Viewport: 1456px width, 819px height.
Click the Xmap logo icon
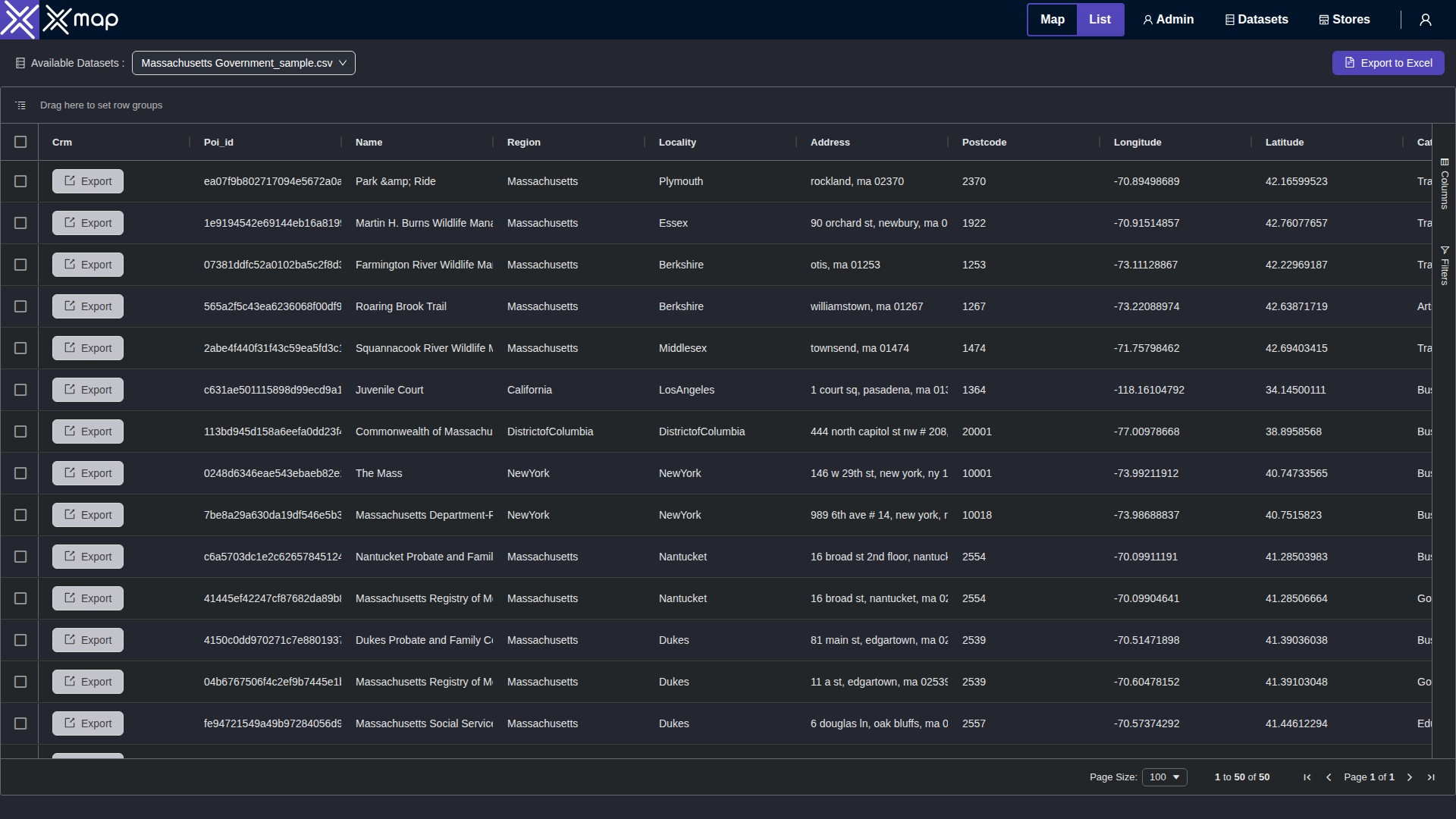click(x=19, y=20)
